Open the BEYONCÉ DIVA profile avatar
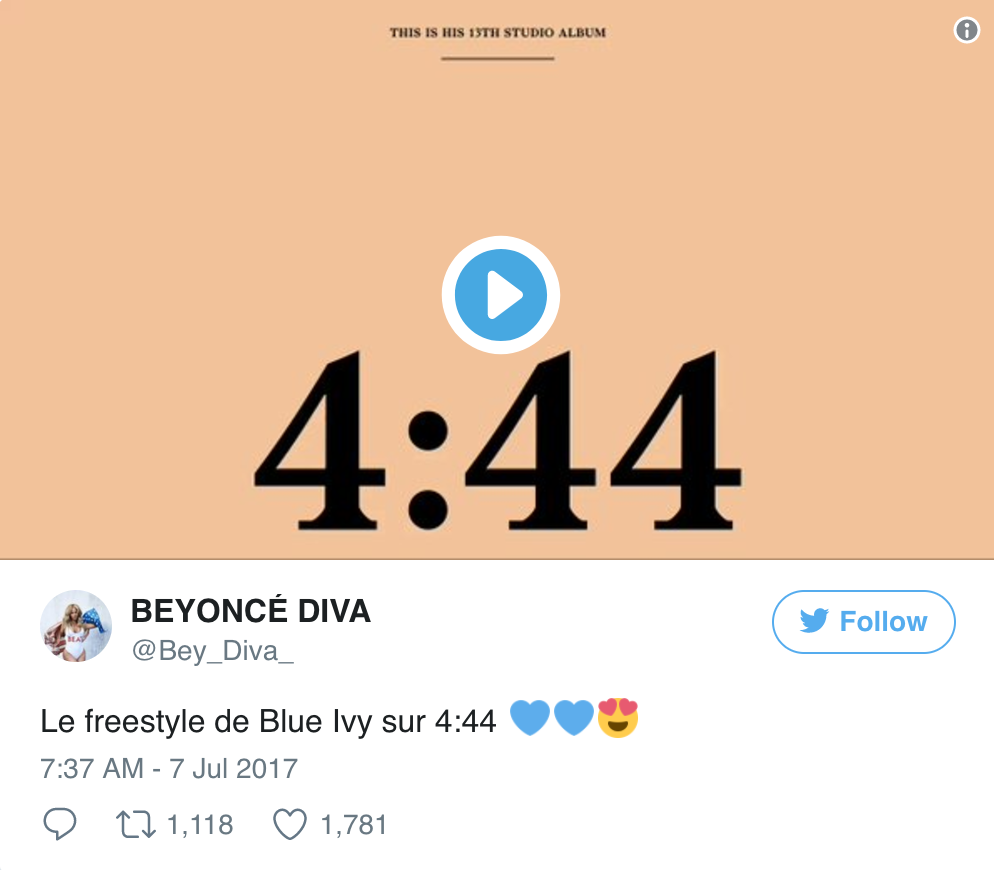Image resolution: width=994 pixels, height=870 pixels. [76, 627]
